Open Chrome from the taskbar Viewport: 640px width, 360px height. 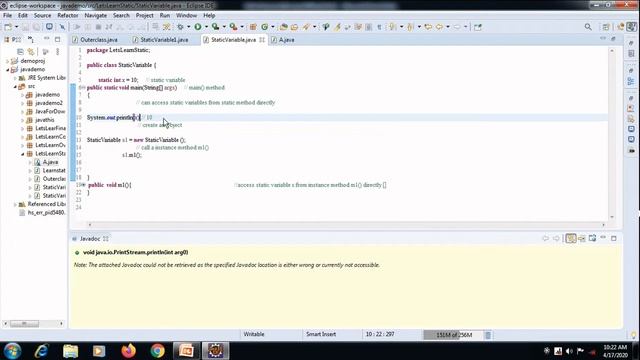pos(157,351)
